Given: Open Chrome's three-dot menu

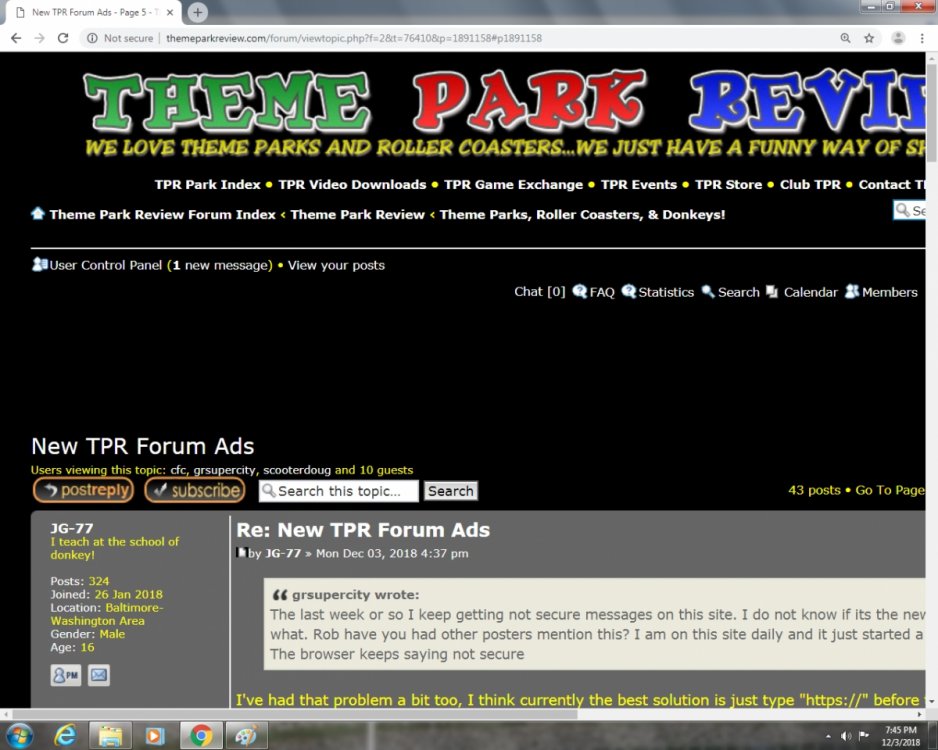Looking at the screenshot, I should click(x=921, y=37).
